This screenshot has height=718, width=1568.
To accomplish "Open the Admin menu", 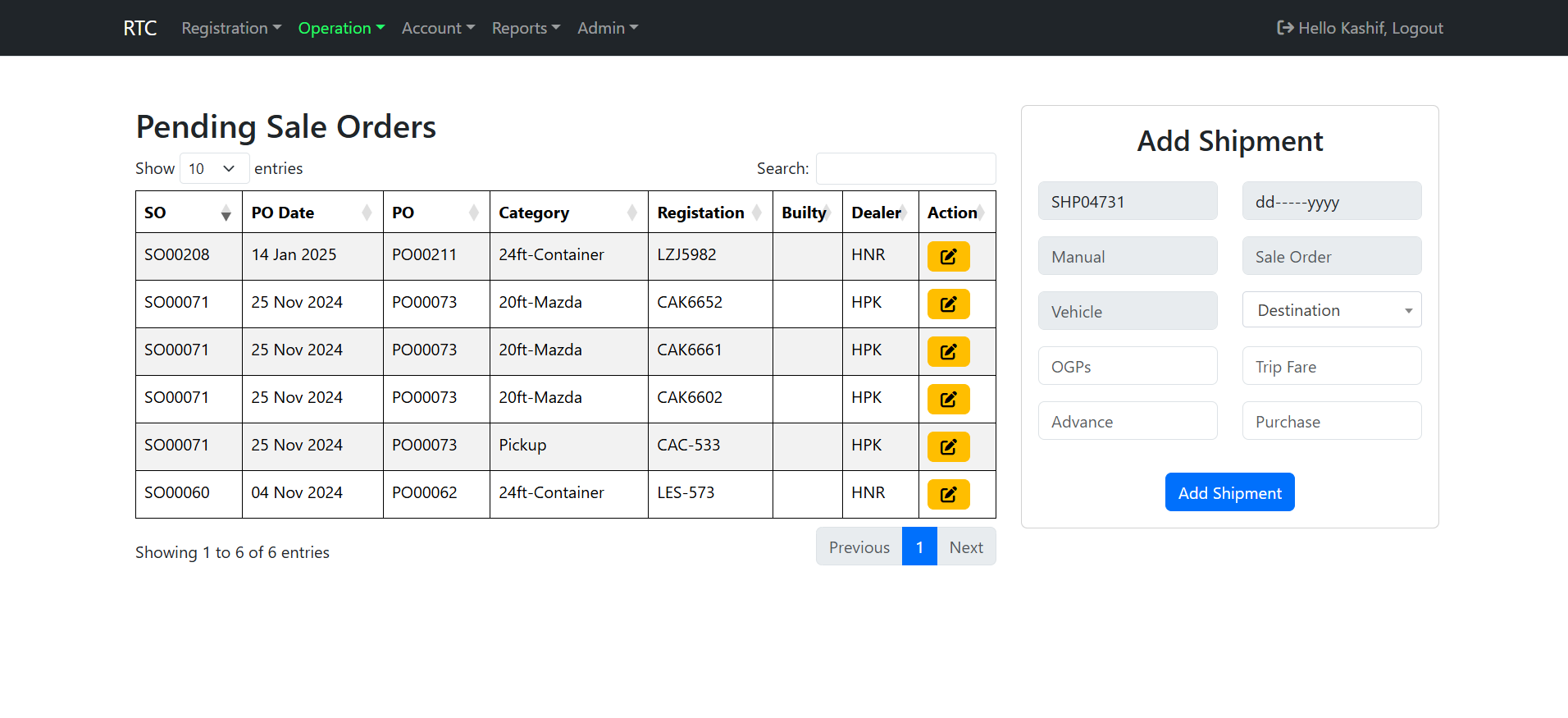I will pos(607,28).
